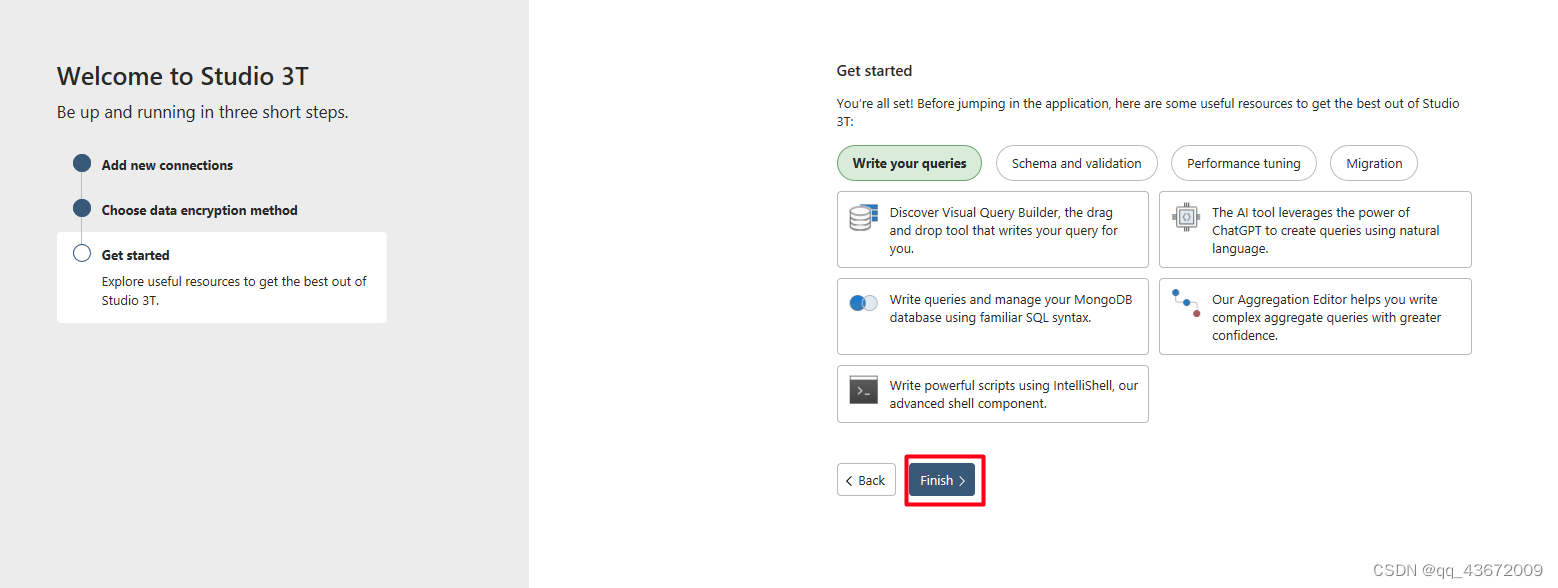Switch to the Migration tab
Screen dimensions: 1558x588
click(x=1374, y=163)
